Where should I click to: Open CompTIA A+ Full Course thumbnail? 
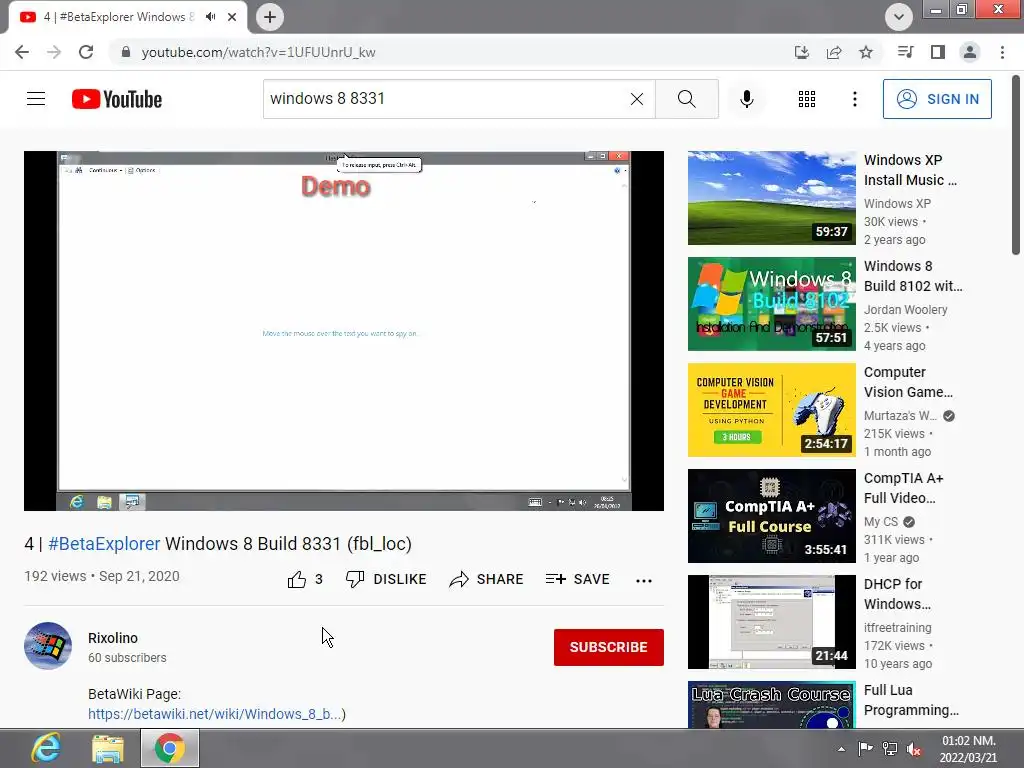(771, 516)
